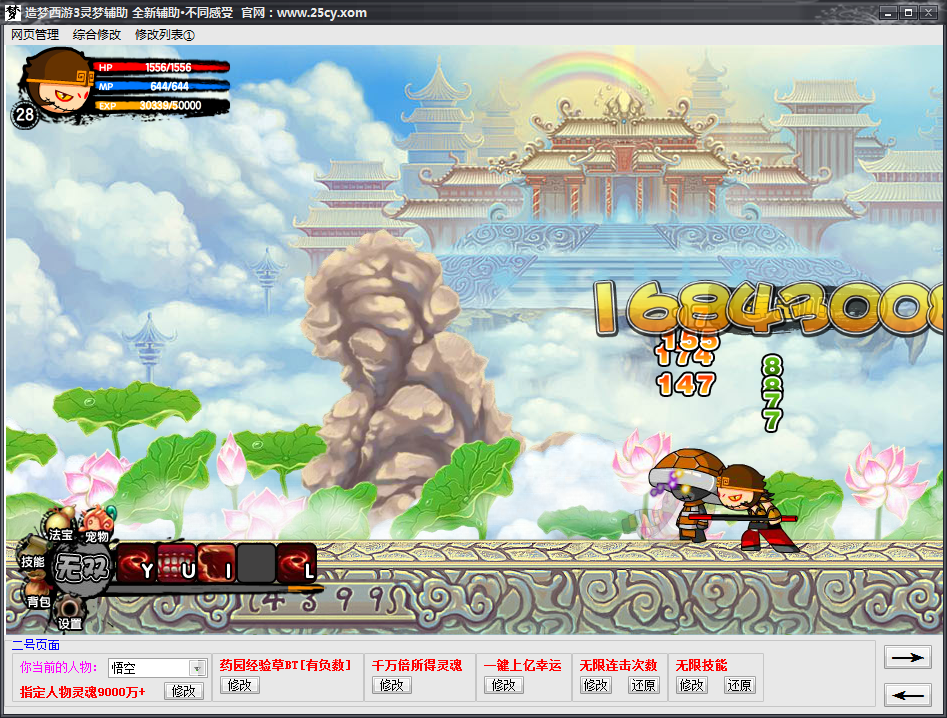This screenshot has height=718, width=947.
Task: Expand the 你当前的人物 character dropdown
Action: (197, 668)
